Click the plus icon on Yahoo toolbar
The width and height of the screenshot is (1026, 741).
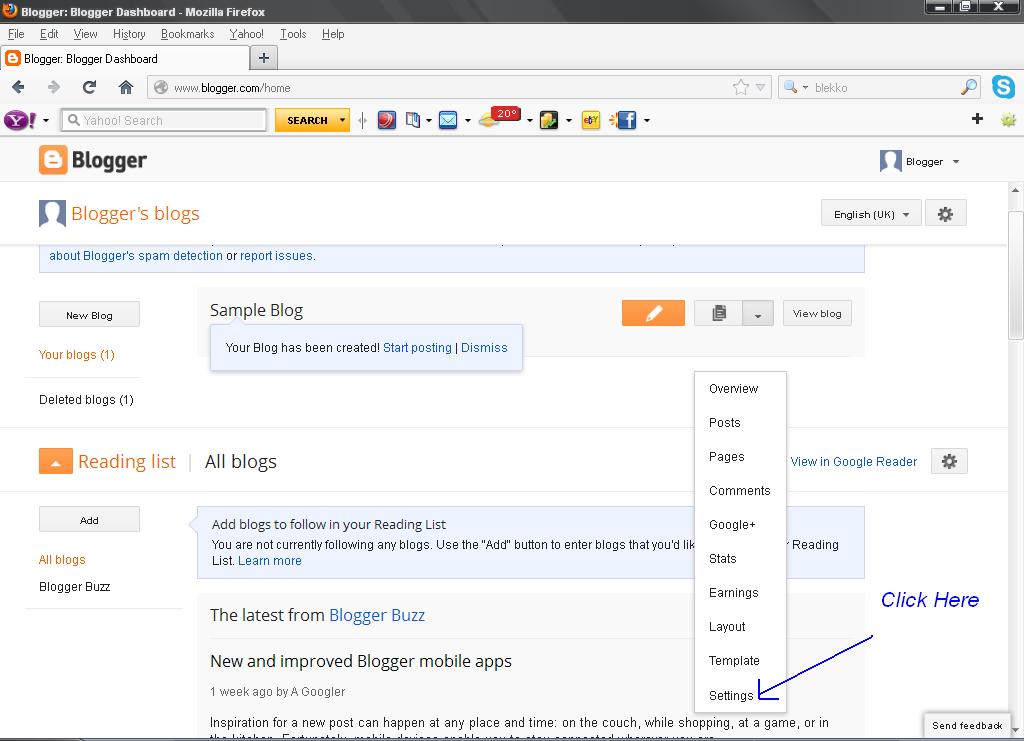click(977, 119)
